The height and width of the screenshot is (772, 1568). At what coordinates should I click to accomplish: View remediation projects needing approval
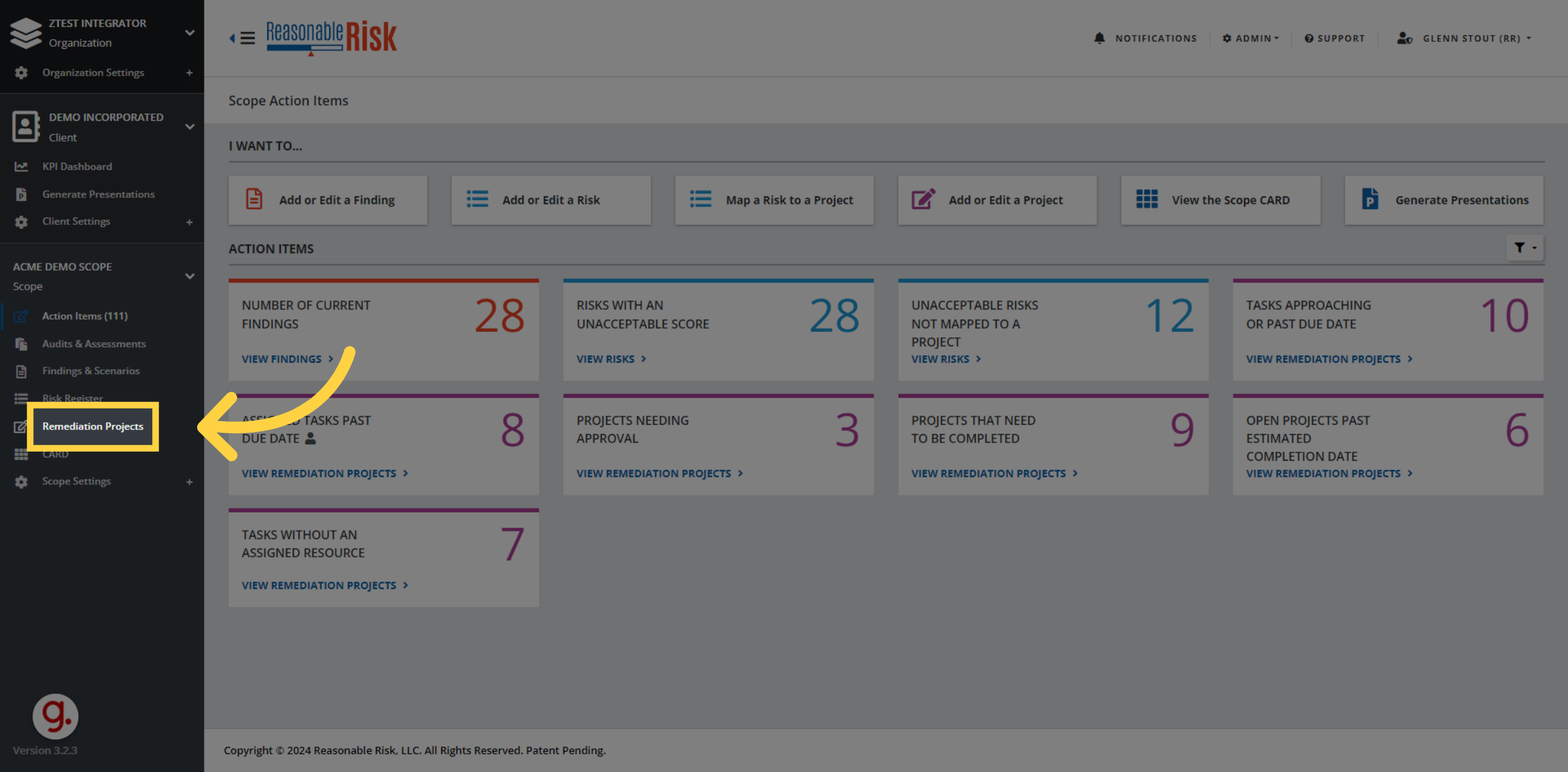pos(659,473)
